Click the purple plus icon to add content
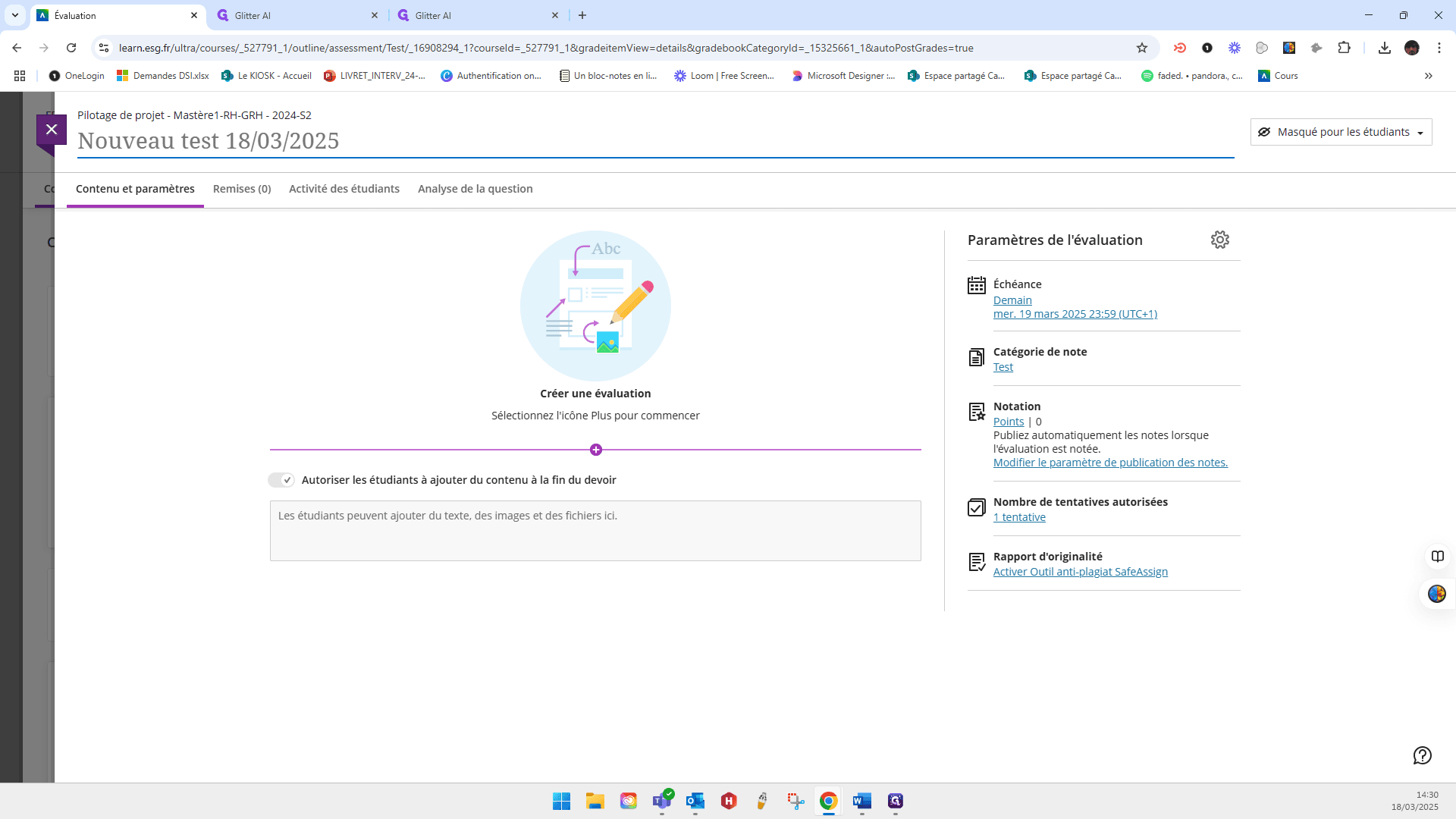This screenshot has height=819, width=1456. (596, 450)
